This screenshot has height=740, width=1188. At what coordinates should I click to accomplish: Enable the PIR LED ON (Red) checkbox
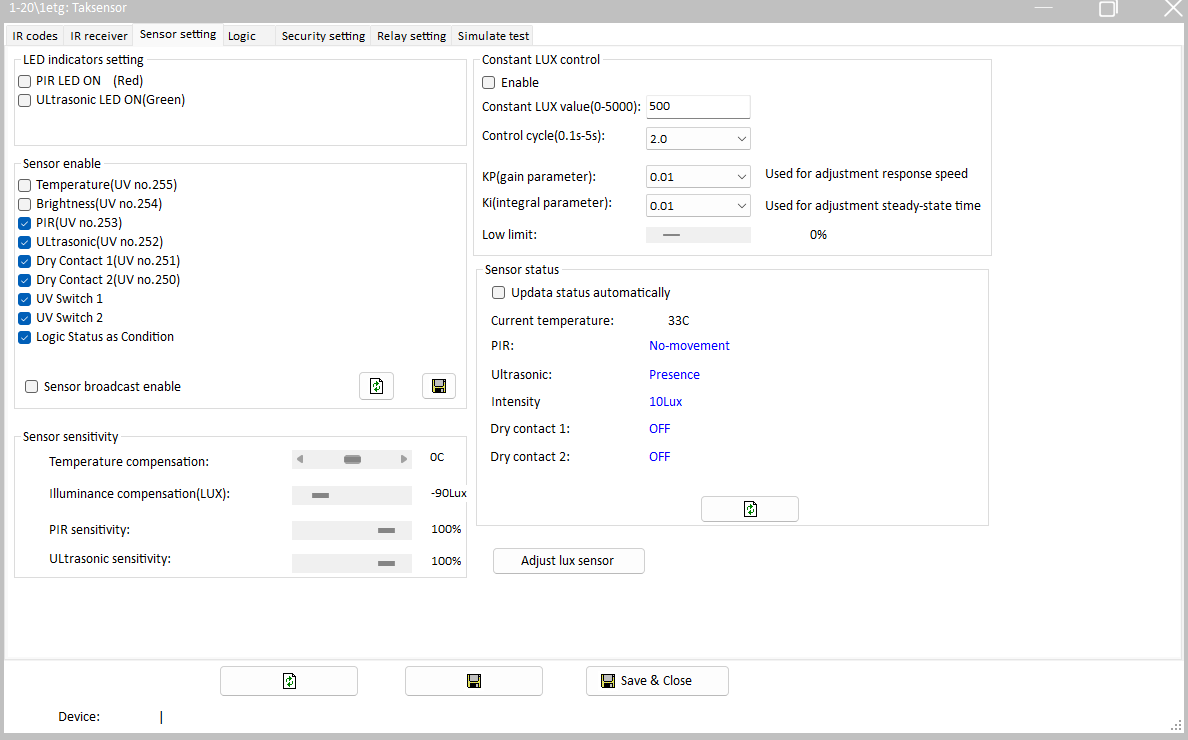tap(25, 81)
